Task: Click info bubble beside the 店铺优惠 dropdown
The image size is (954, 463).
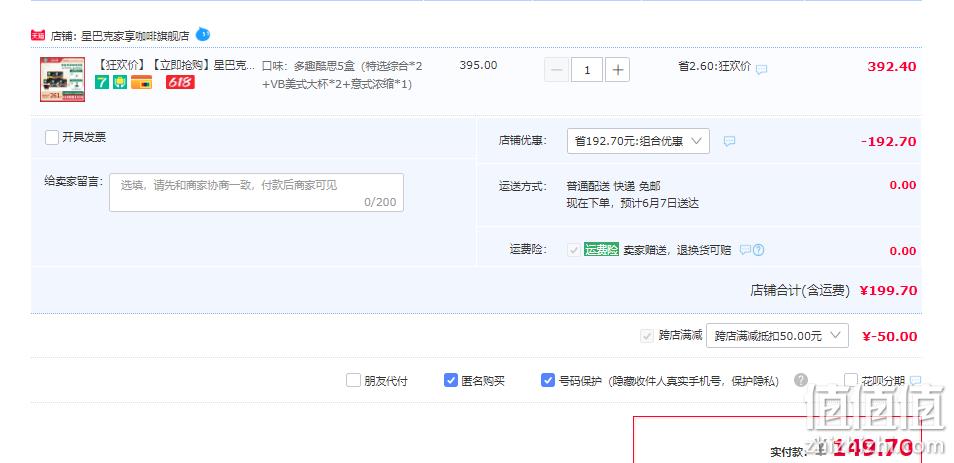Action: 729,141
